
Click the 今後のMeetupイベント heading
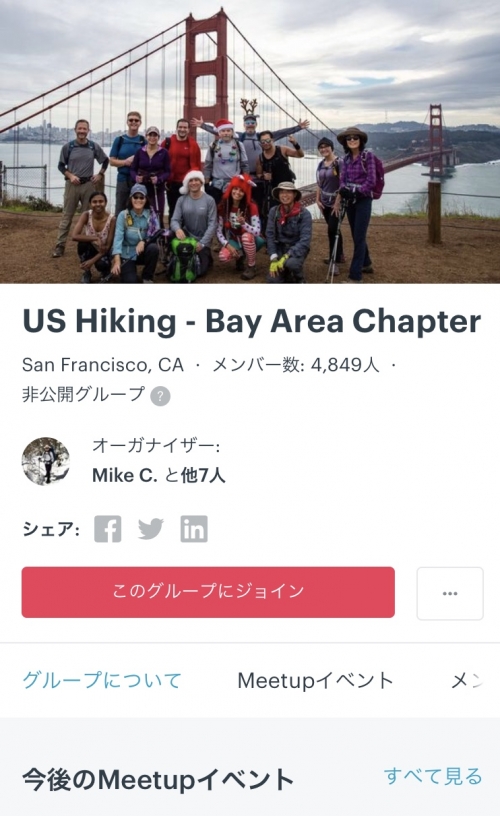click(x=158, y=780)
